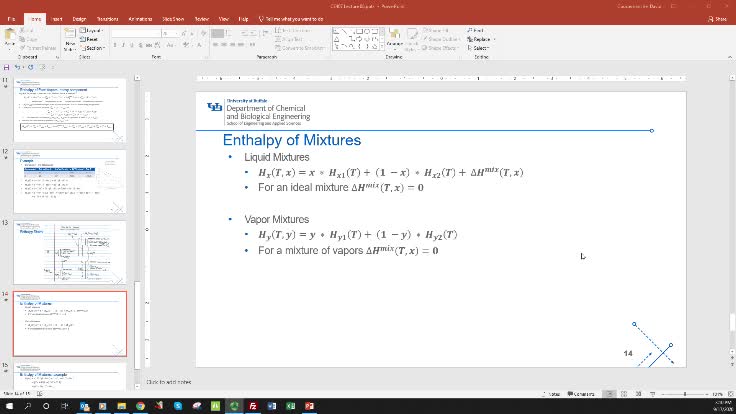Open the Section dropdown in Slides group
This screenshot has width=736, height=414.
point(95,47)
